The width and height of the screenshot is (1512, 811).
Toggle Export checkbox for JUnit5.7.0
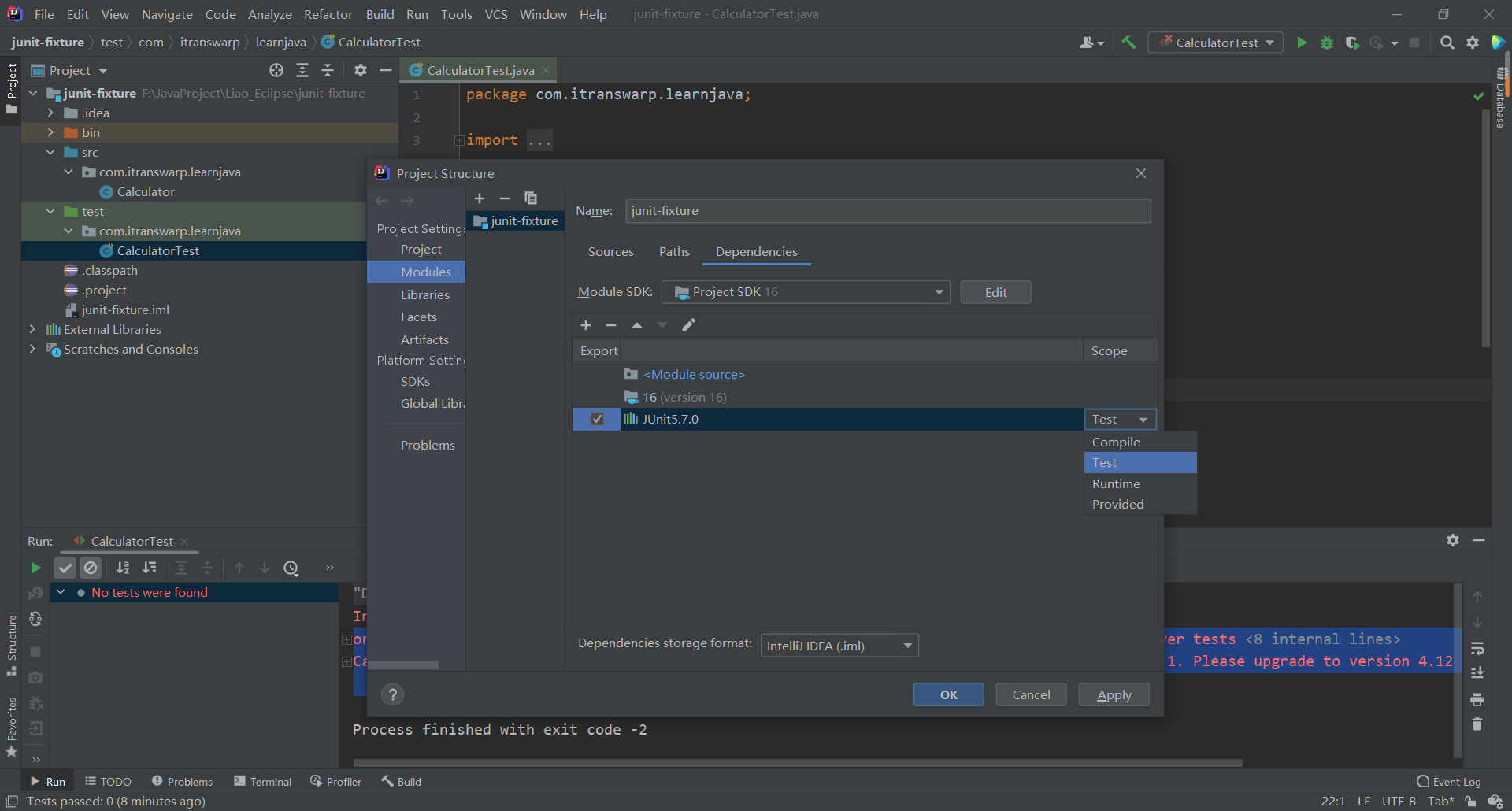click(x=597, y=419)
